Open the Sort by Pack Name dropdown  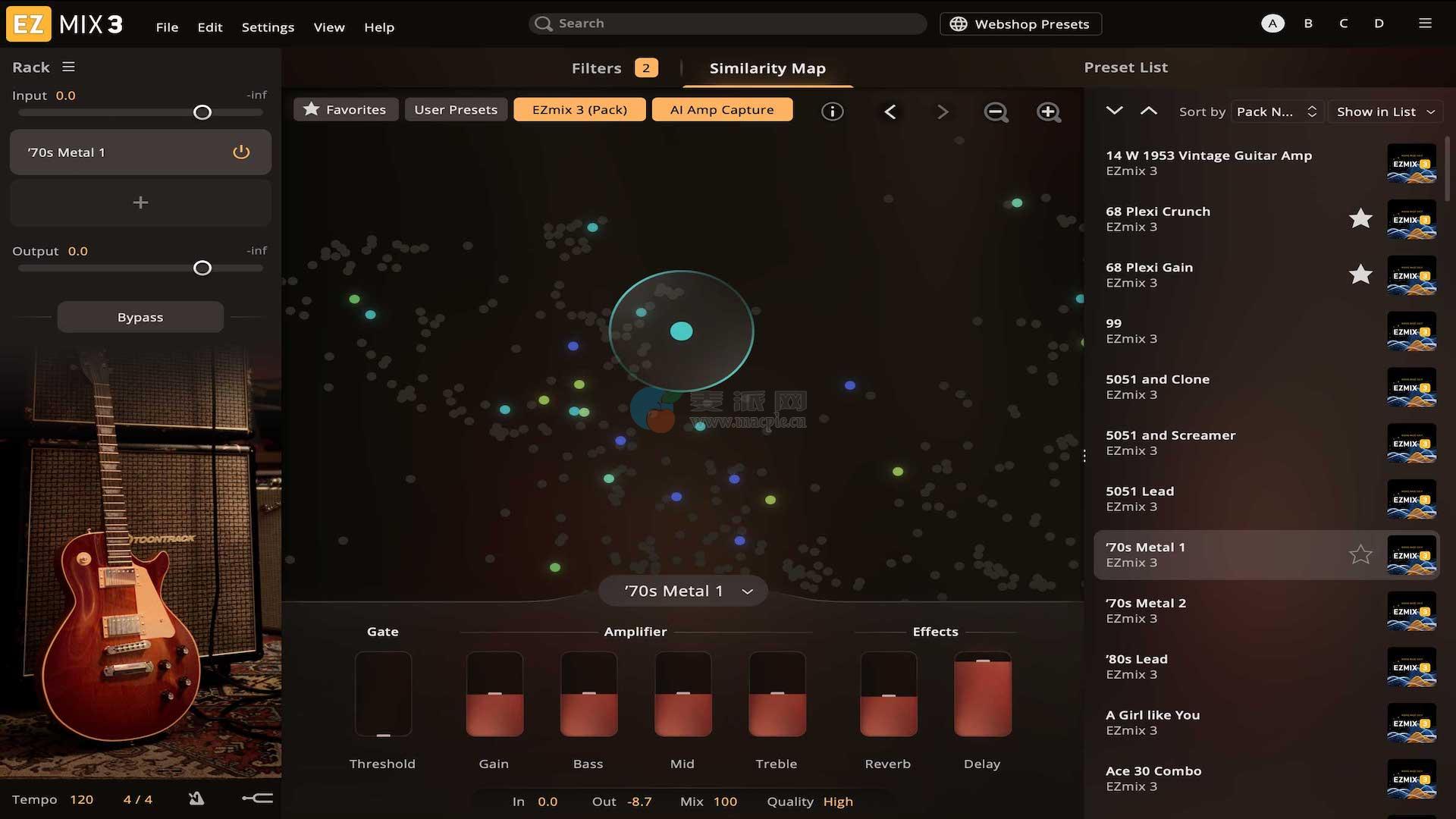coord(1277,111)
